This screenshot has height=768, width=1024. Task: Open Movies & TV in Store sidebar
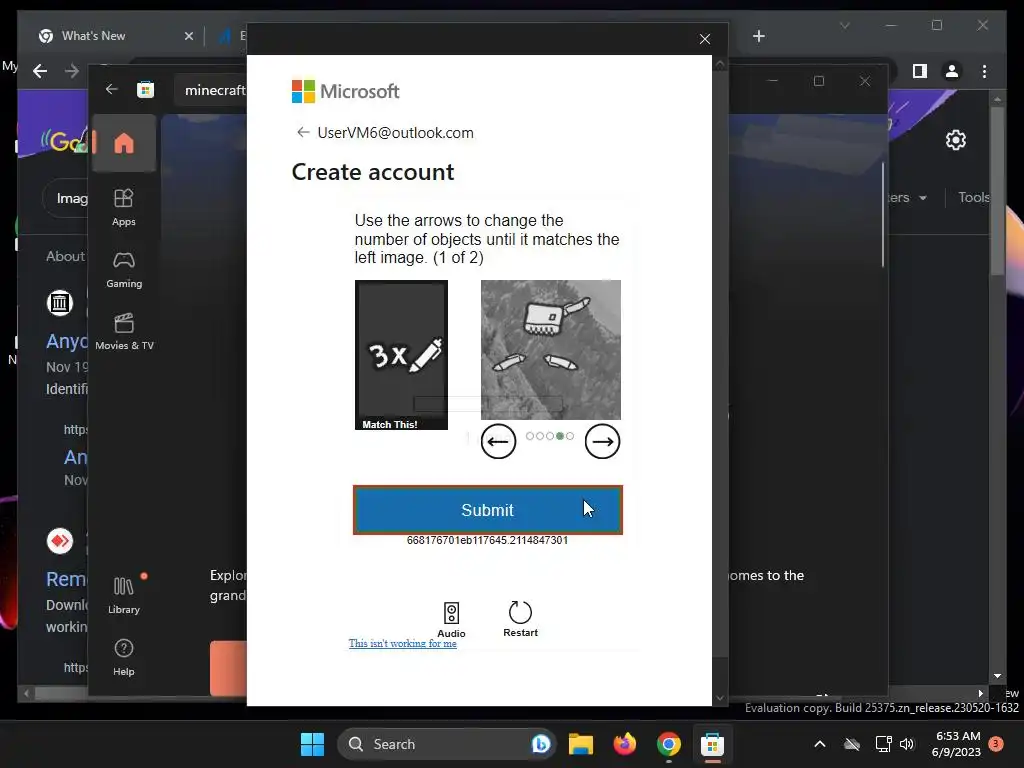click(x=124, y=331)
